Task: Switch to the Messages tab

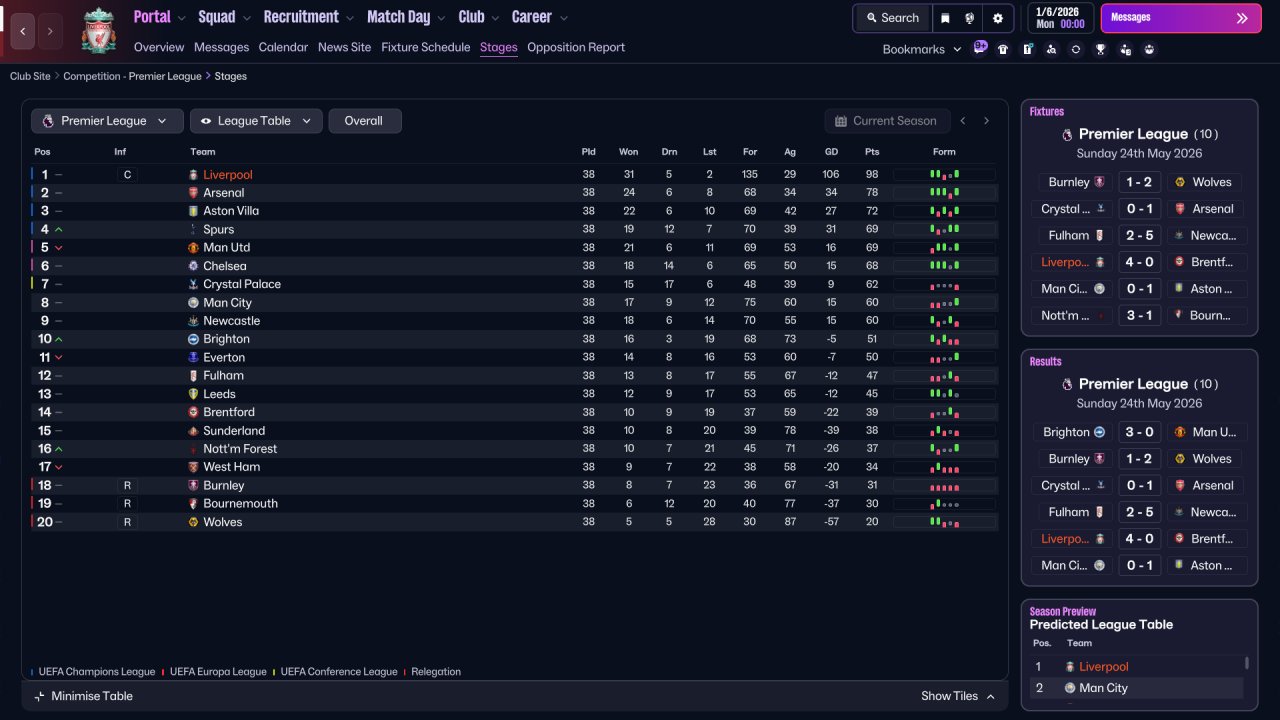Action: [x=222, y=47]
